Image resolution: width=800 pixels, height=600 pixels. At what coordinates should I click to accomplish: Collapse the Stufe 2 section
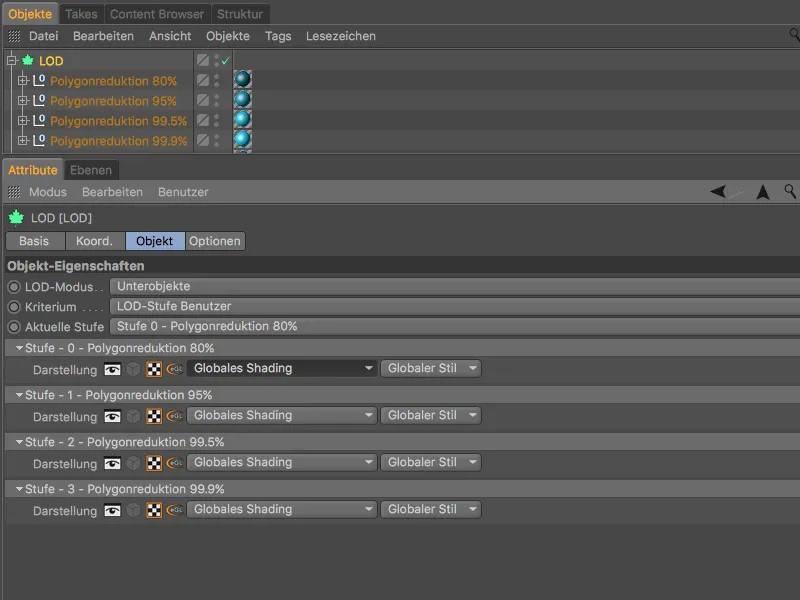coord(19,442)
